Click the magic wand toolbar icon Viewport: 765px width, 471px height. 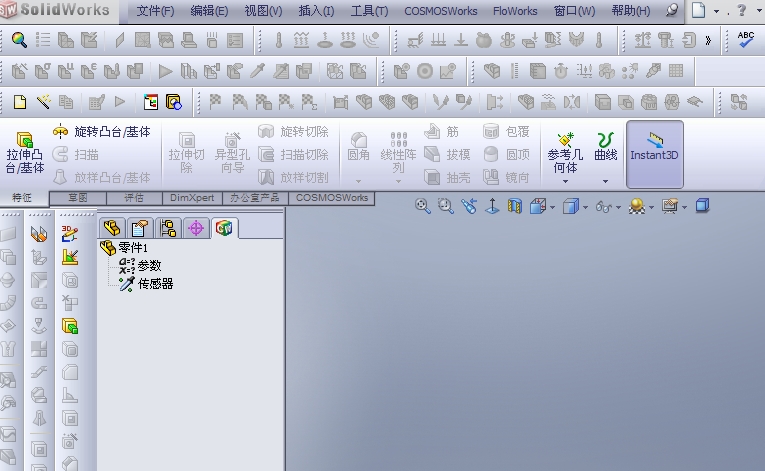43,102
